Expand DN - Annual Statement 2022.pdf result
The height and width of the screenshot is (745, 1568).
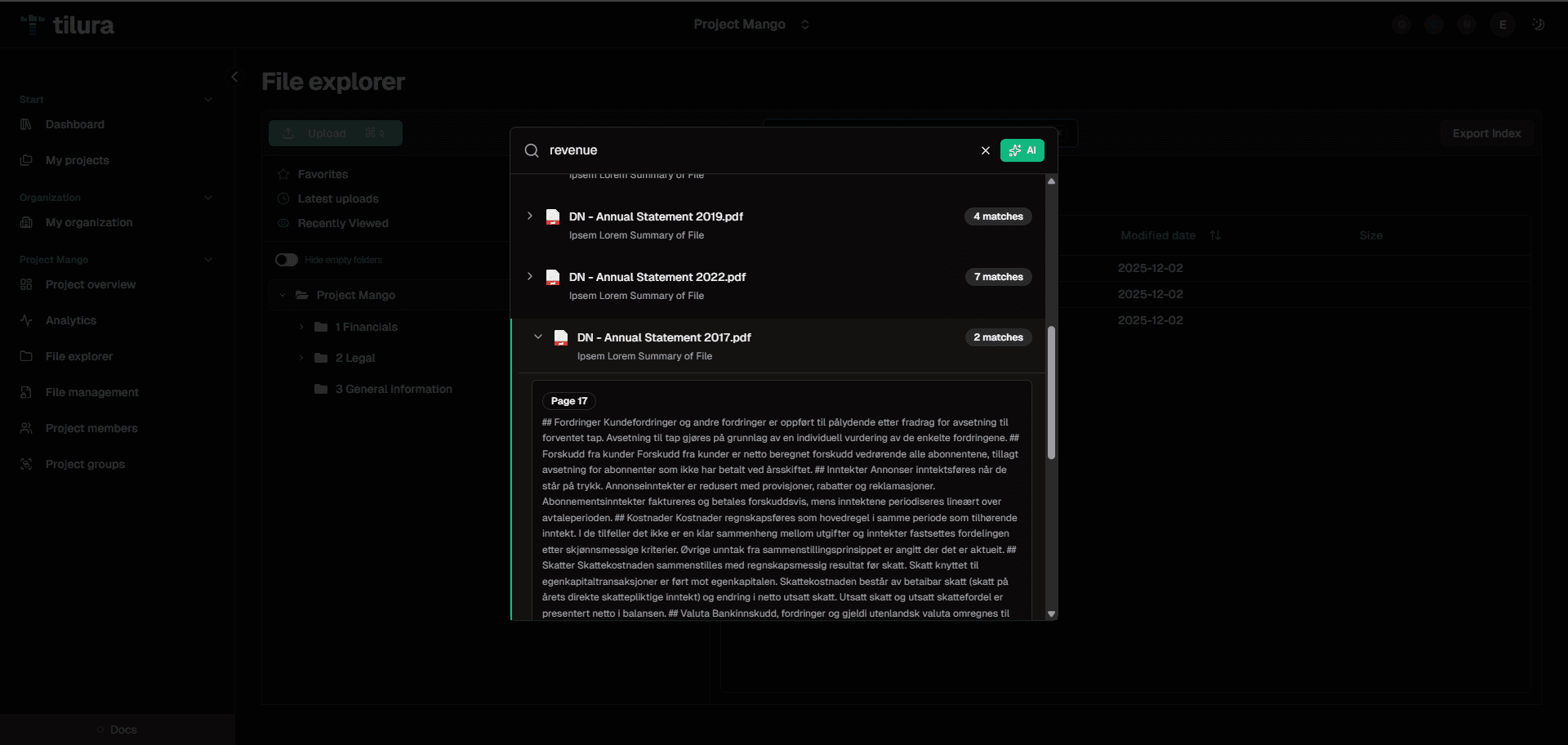click(530, 277)
